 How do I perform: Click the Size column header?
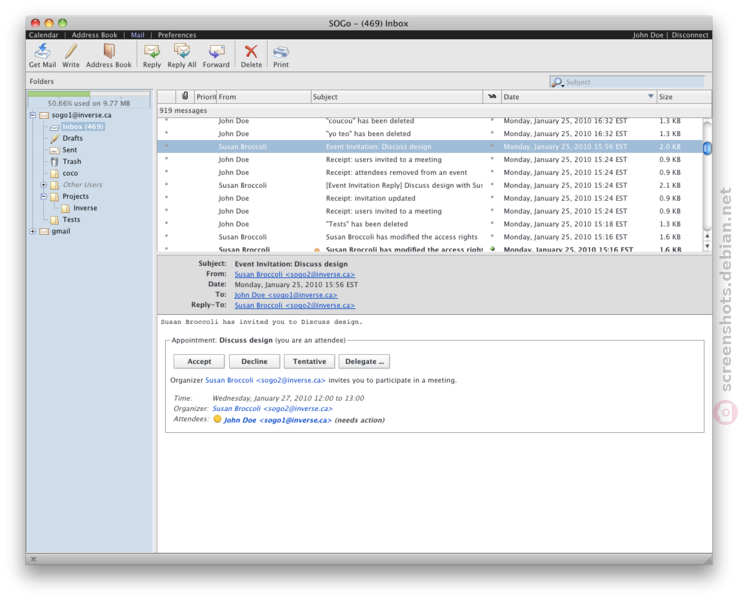pyautogui.click(x=684, y=96)
